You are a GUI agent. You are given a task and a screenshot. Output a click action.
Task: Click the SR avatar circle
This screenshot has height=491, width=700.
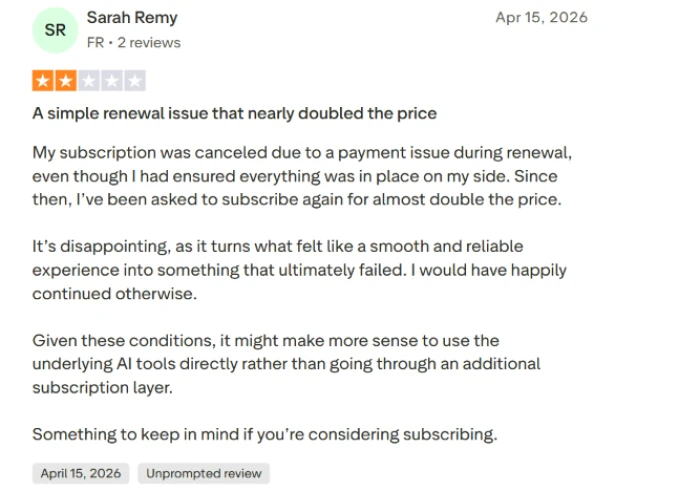point(55,30)
